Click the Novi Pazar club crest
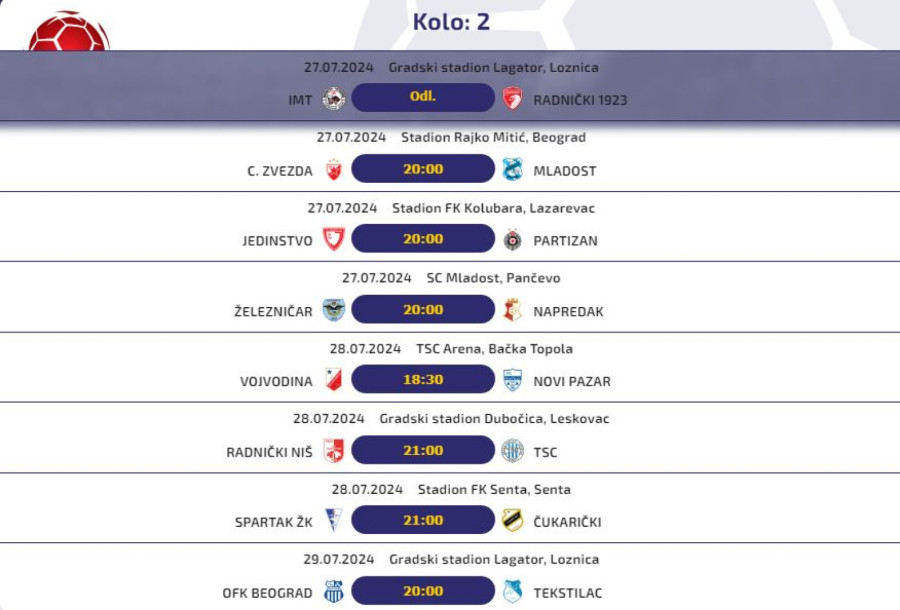 (512, 381)
